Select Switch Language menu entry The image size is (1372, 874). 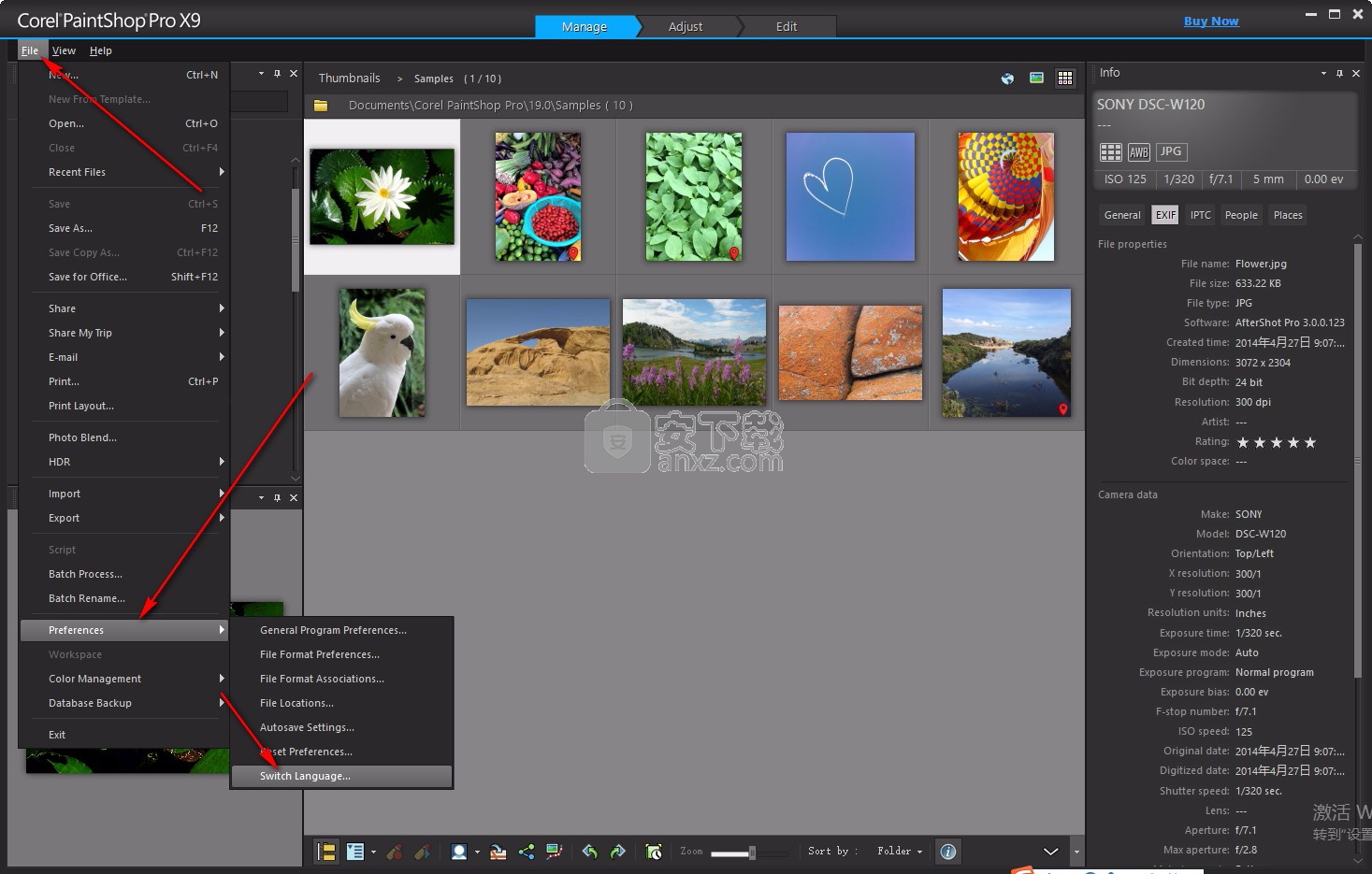point(341,776)
